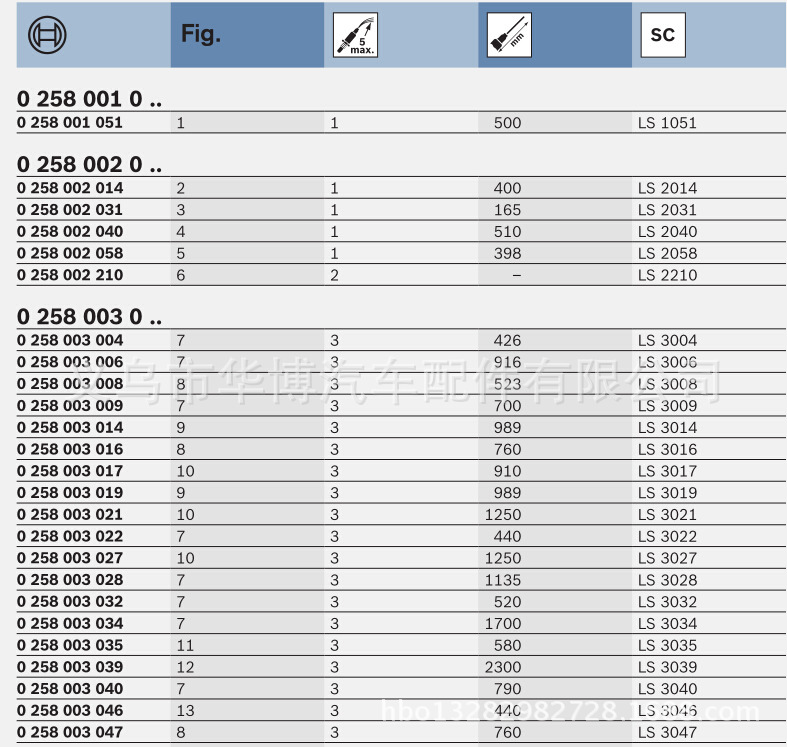Click short code 'LS 3022'
This screenshot has width=787, height=747.
click(x=667, y=537)
